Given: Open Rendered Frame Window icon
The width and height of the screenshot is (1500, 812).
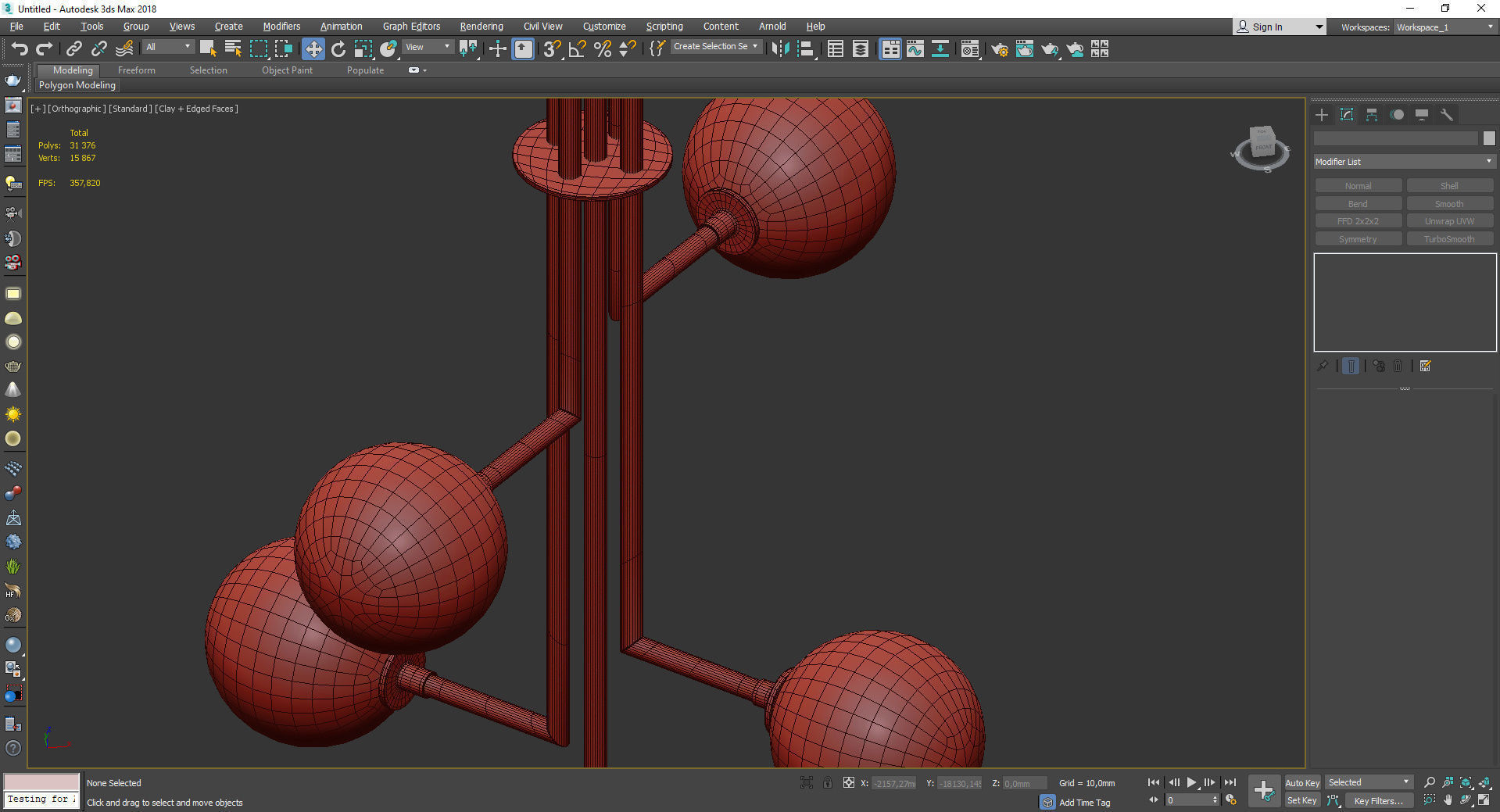Looking at the screenshot, I should (x=1025, y=49).
